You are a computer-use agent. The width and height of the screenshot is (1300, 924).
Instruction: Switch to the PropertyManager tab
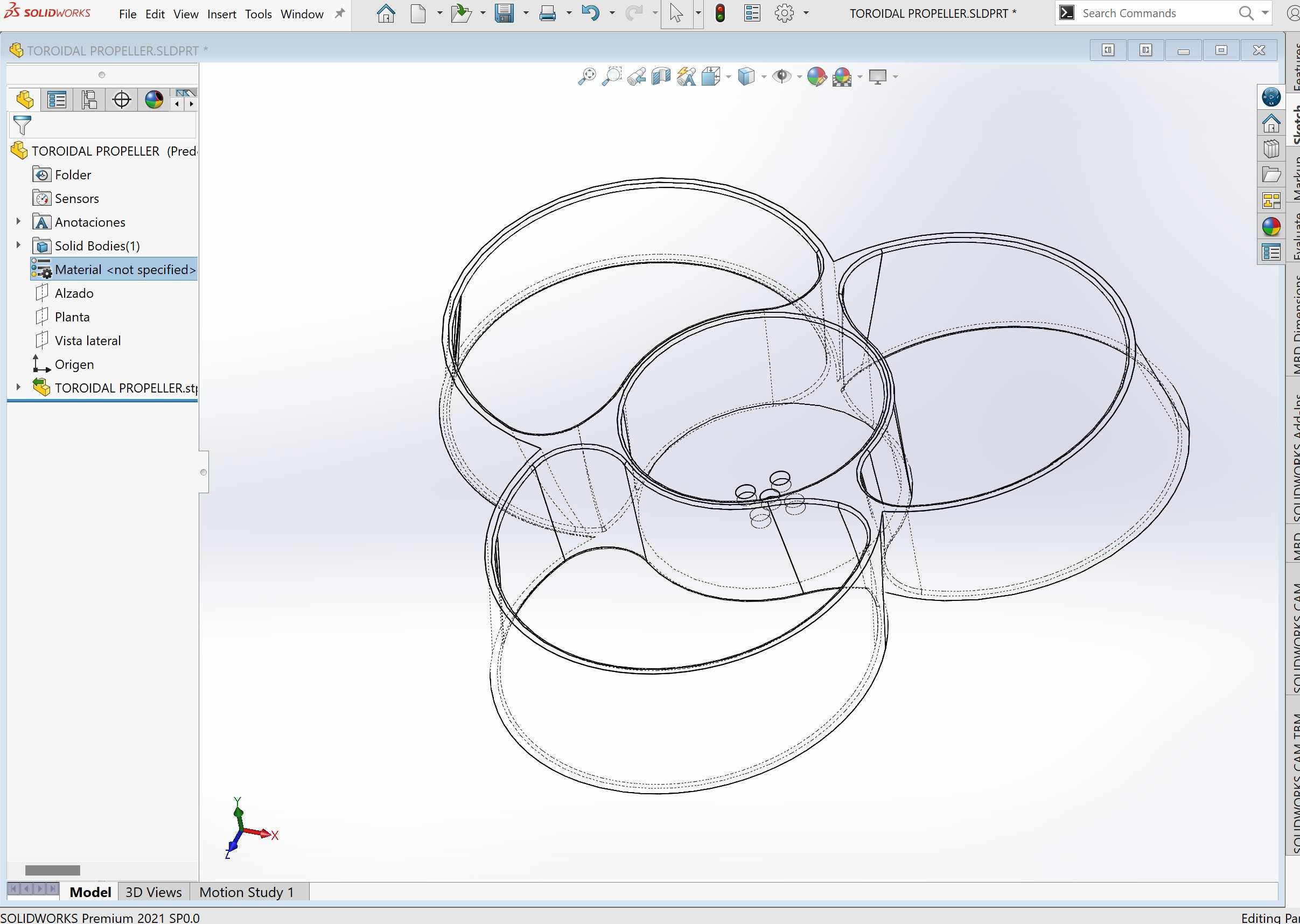pyautogui.click(x=57, y=100)
